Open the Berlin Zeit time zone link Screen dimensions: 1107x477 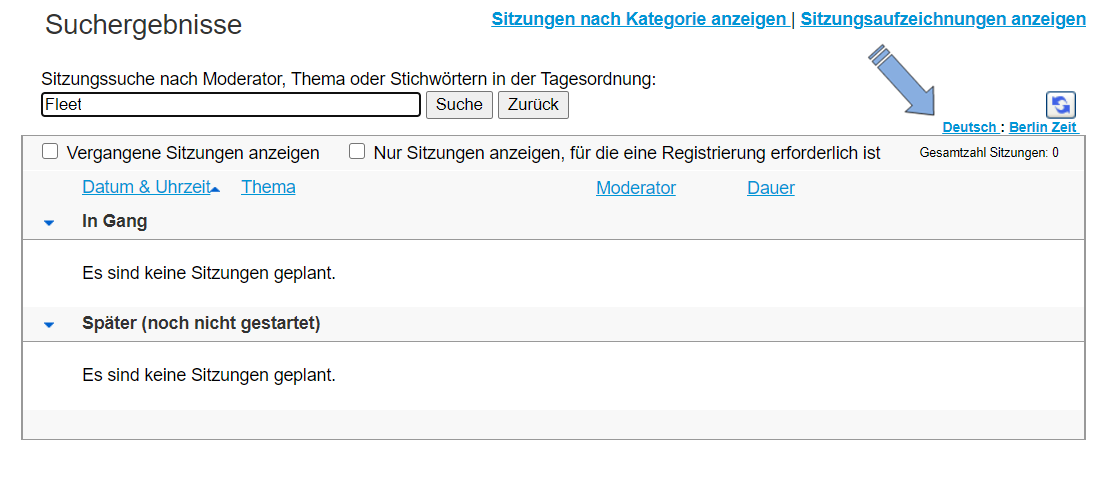click(x=1042, y=128)
